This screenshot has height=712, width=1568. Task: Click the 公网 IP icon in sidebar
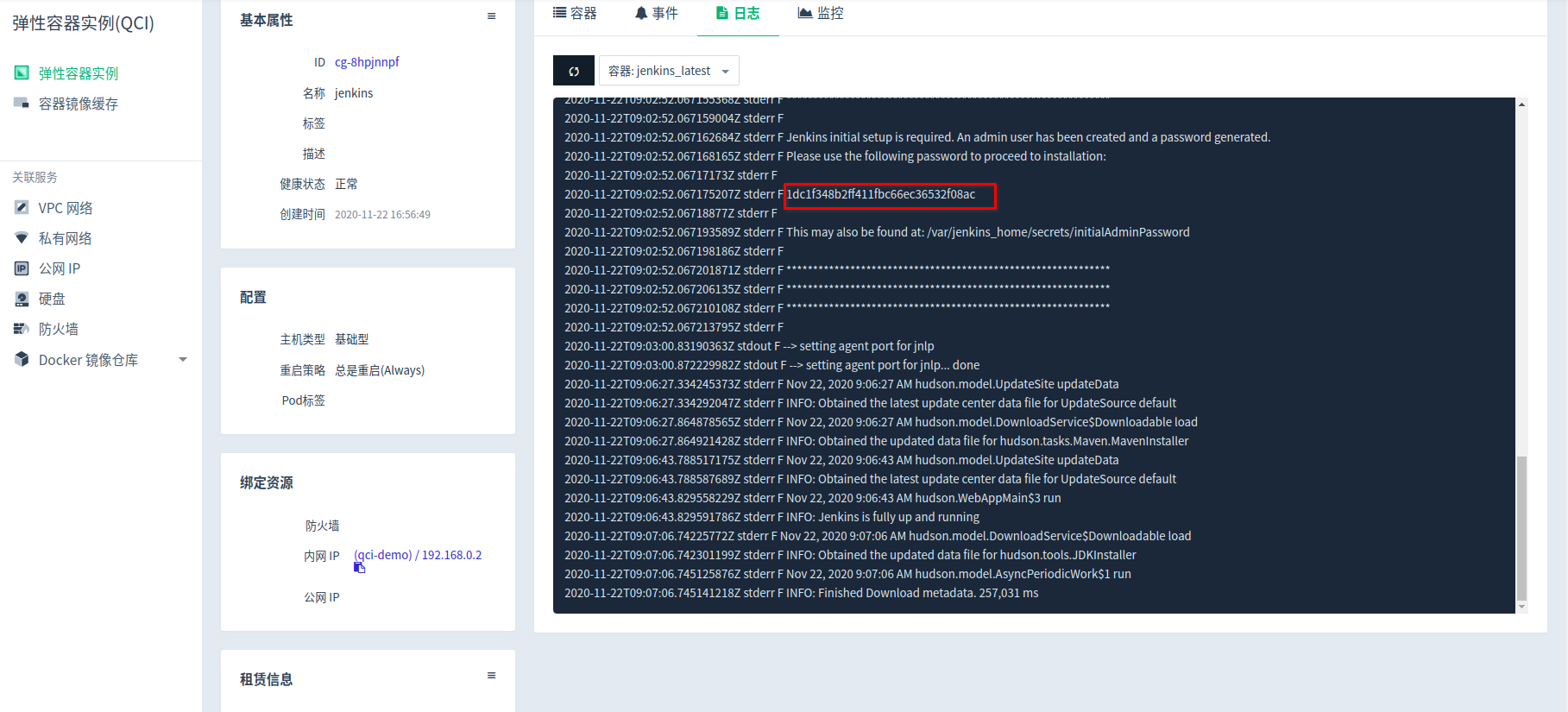[x=22, y=268]
